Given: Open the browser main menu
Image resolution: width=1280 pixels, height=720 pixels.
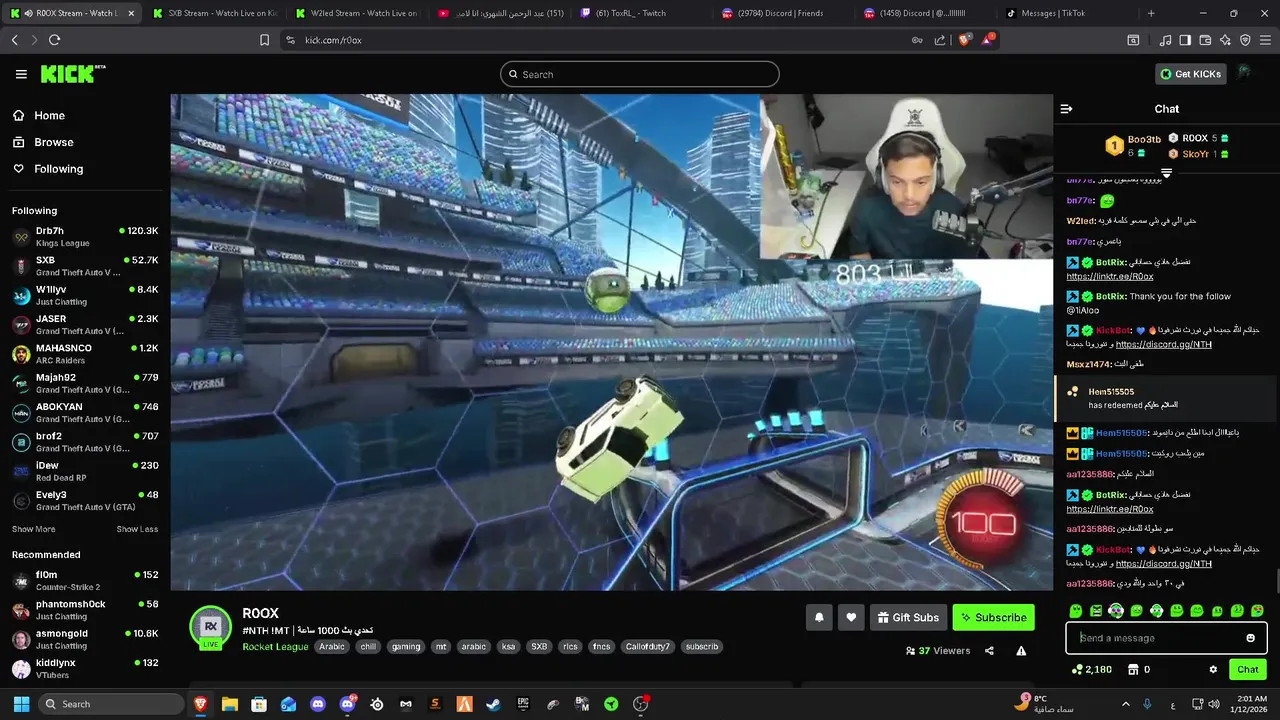Looking at the screenshot, I should pos(1265,40).
